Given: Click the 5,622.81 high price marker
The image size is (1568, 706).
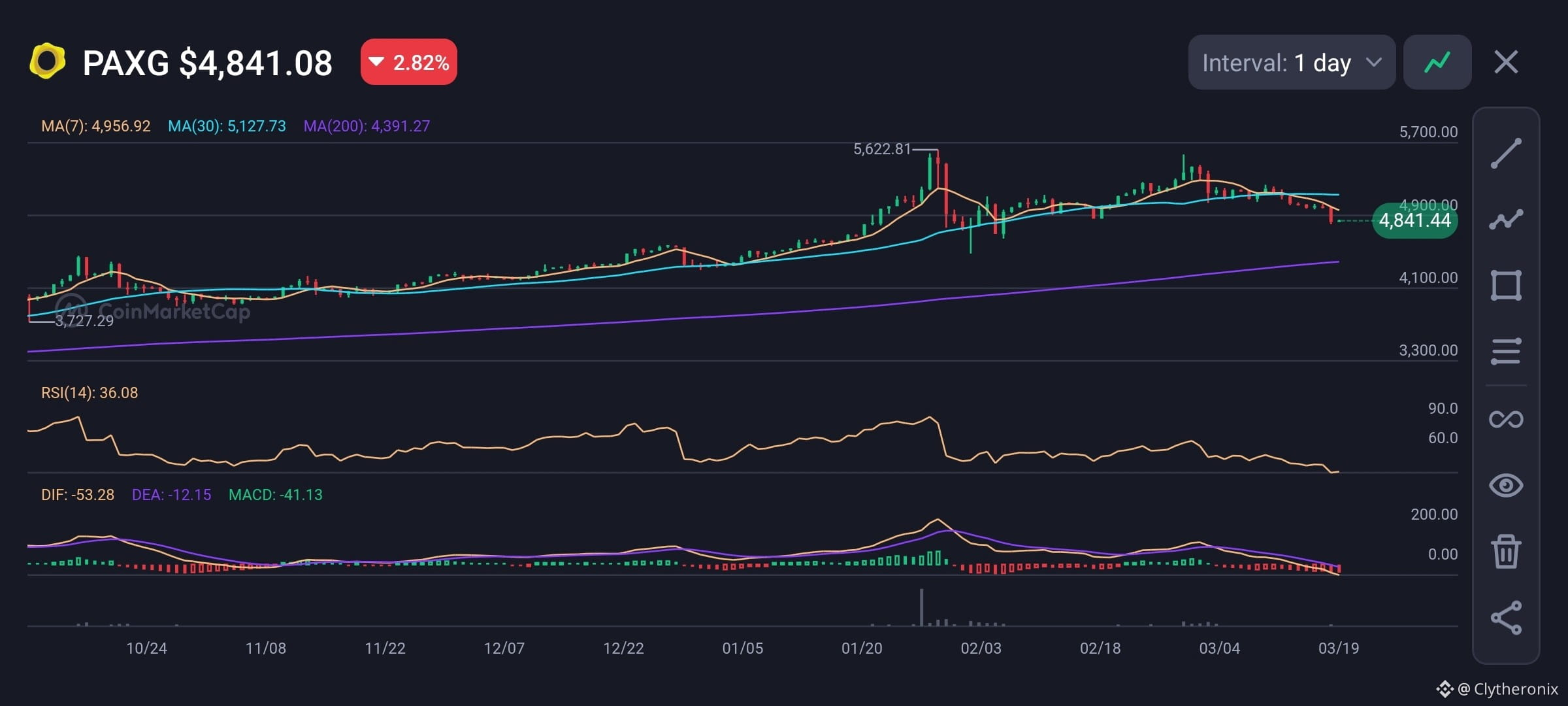Looking at the screenshot, I should [x=882, y=149].
